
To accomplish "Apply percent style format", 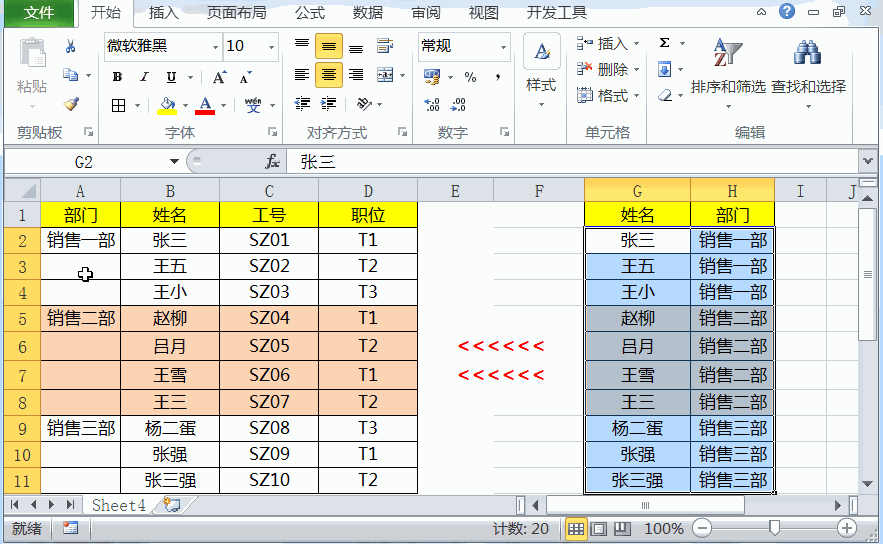I will click(x=471, y=77).
